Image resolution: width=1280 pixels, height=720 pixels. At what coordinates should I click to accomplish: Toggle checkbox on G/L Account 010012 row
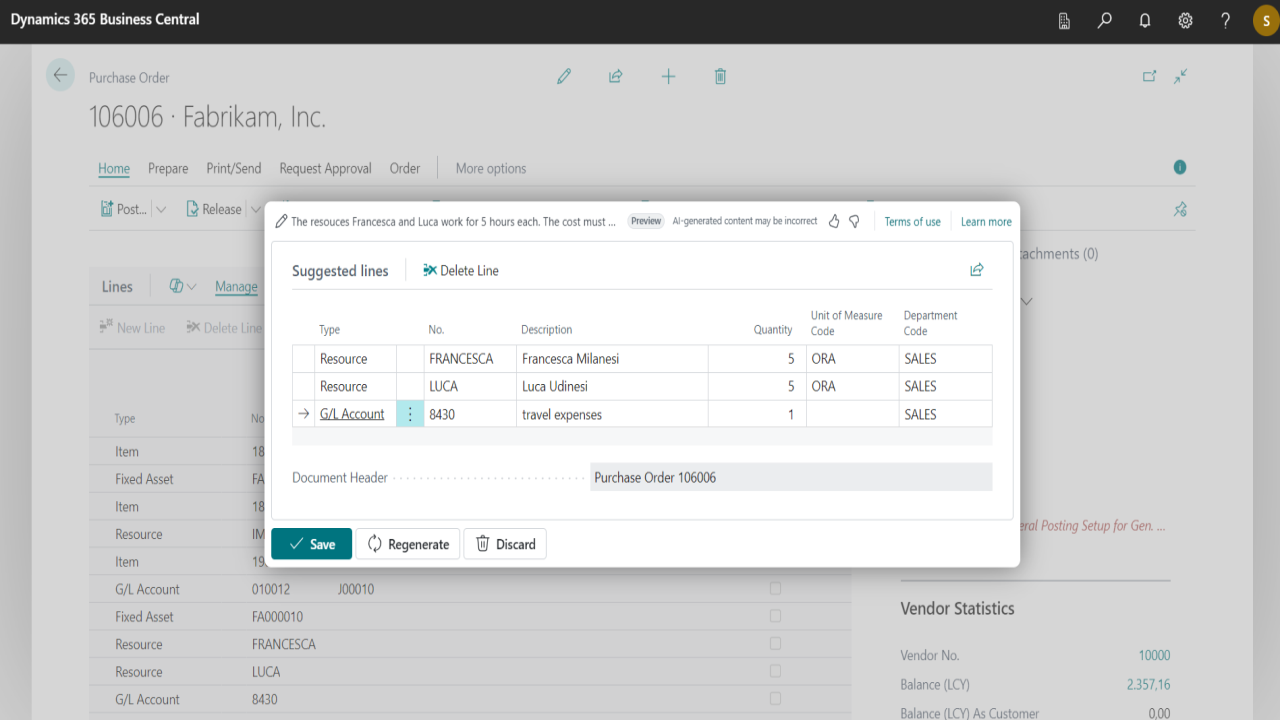click(x=775, y=589)
